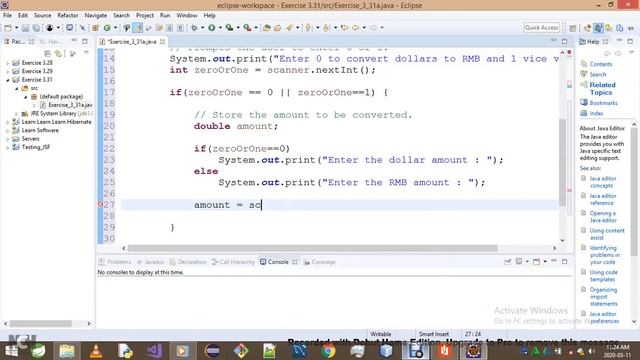640x360 pixels.
Task: Save the current file with Save icon
Action: pyautogui.click(x=25, y=28)
